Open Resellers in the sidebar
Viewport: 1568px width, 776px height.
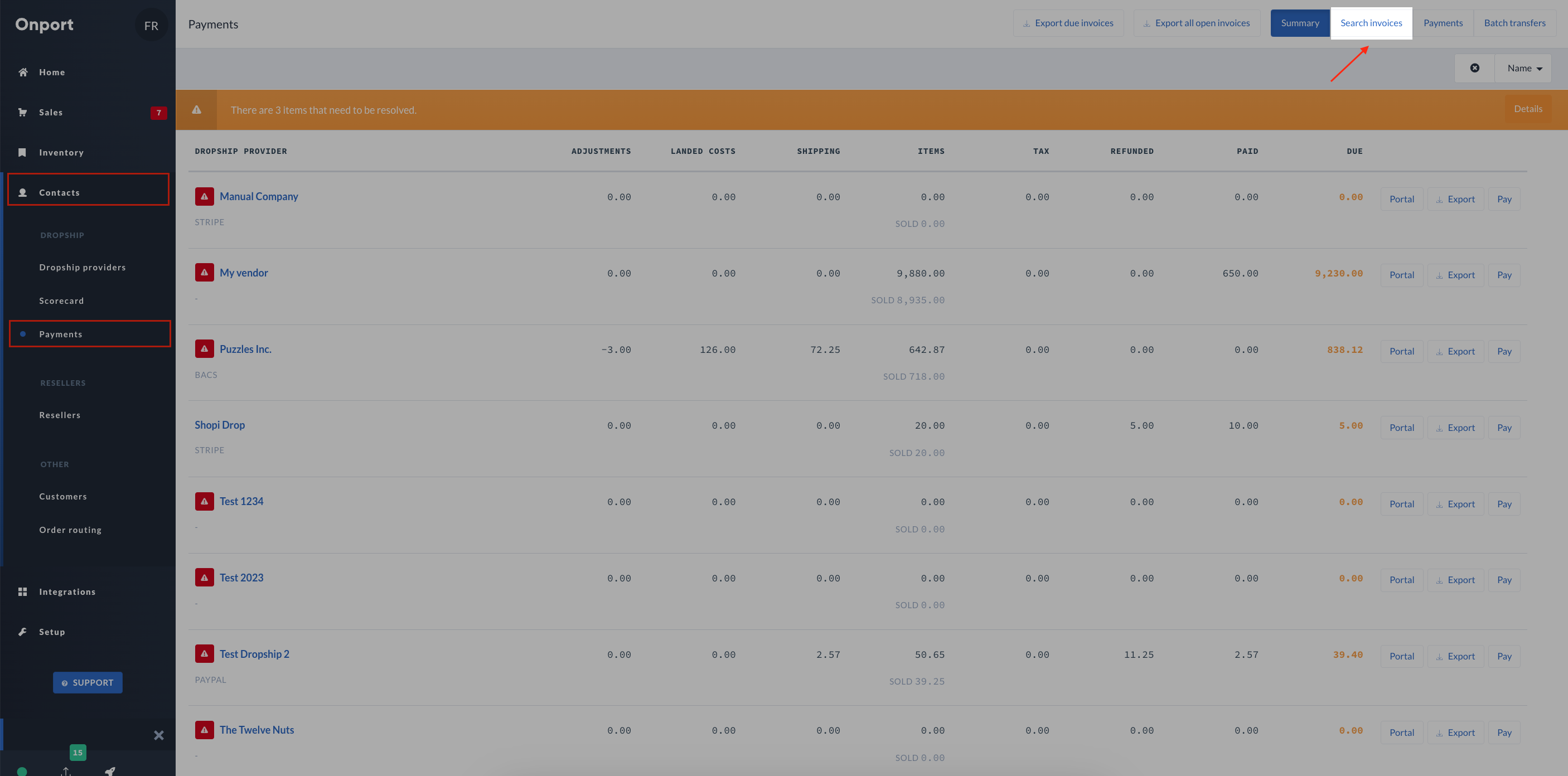pos(60,415)
